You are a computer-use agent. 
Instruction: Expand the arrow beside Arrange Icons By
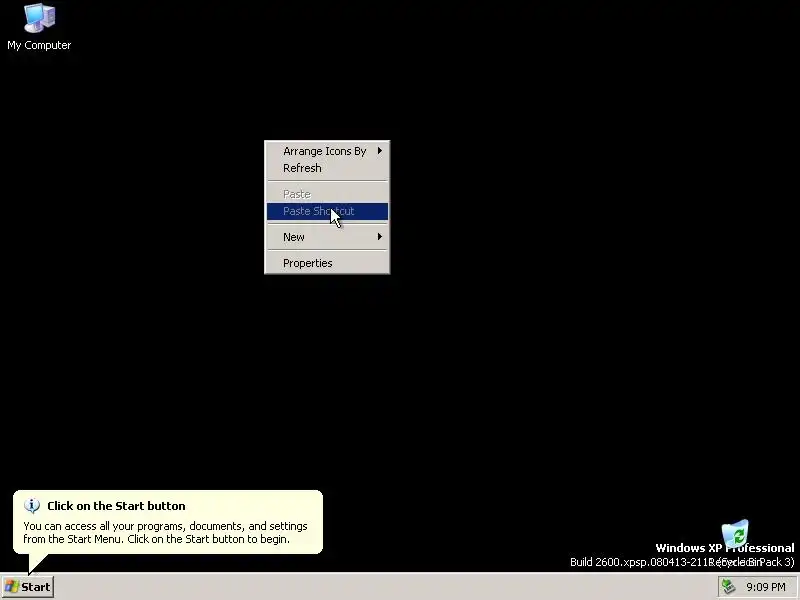(x=380, y=151)
